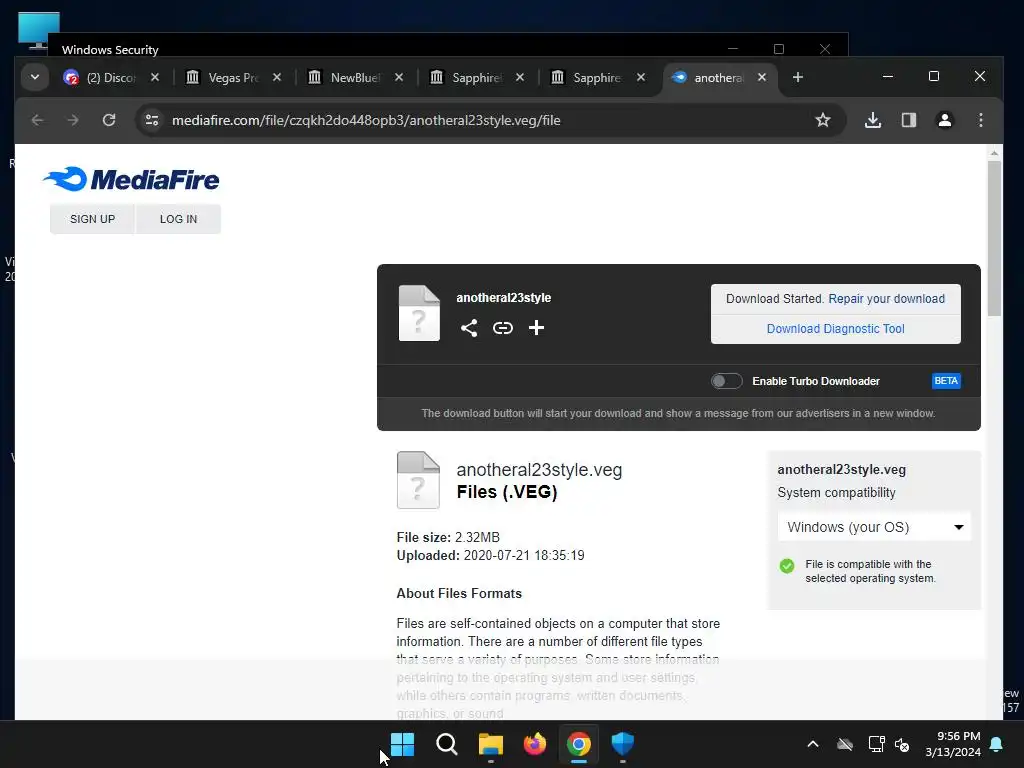Click the file icon beside anotheral23style.veg heading

(x=418, y=480)
